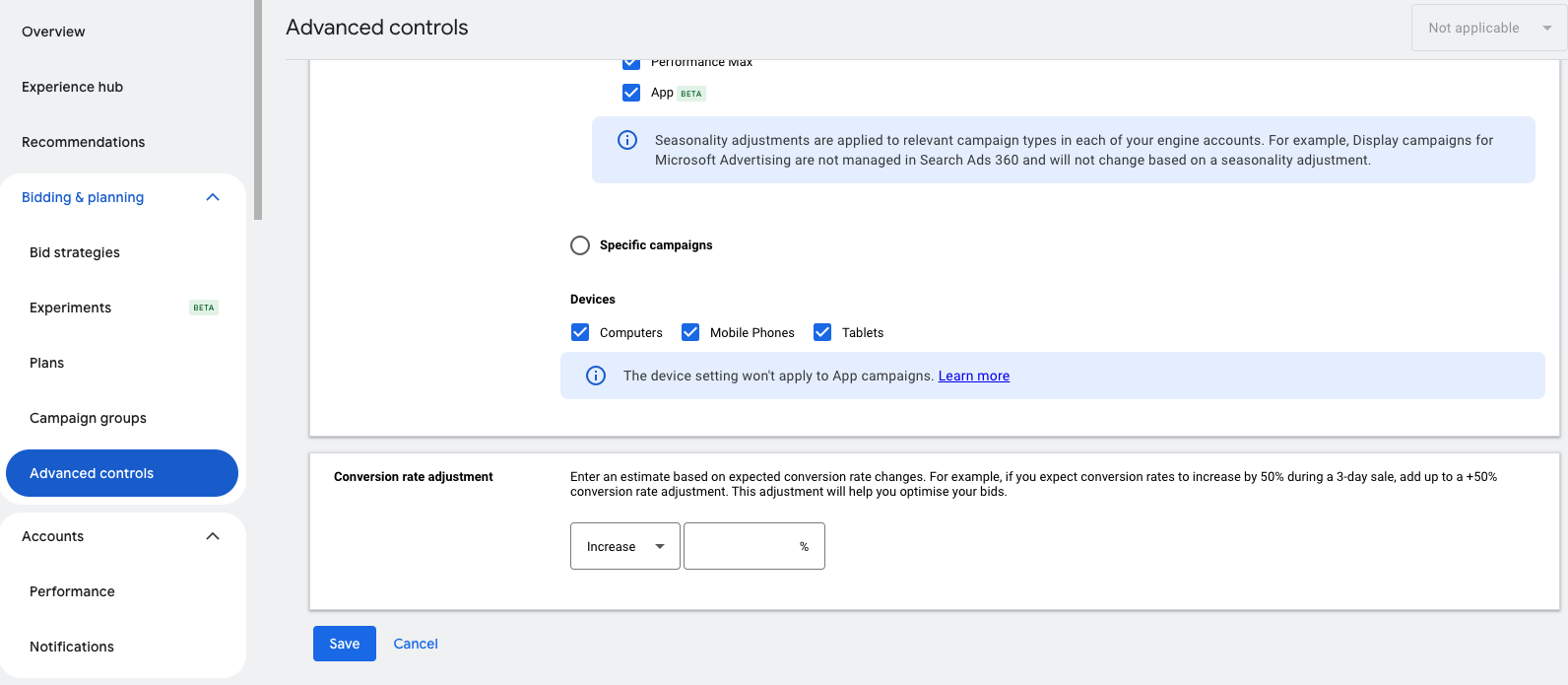
Task: Go to Campaign groups page
Action: (x=88, y=418)
